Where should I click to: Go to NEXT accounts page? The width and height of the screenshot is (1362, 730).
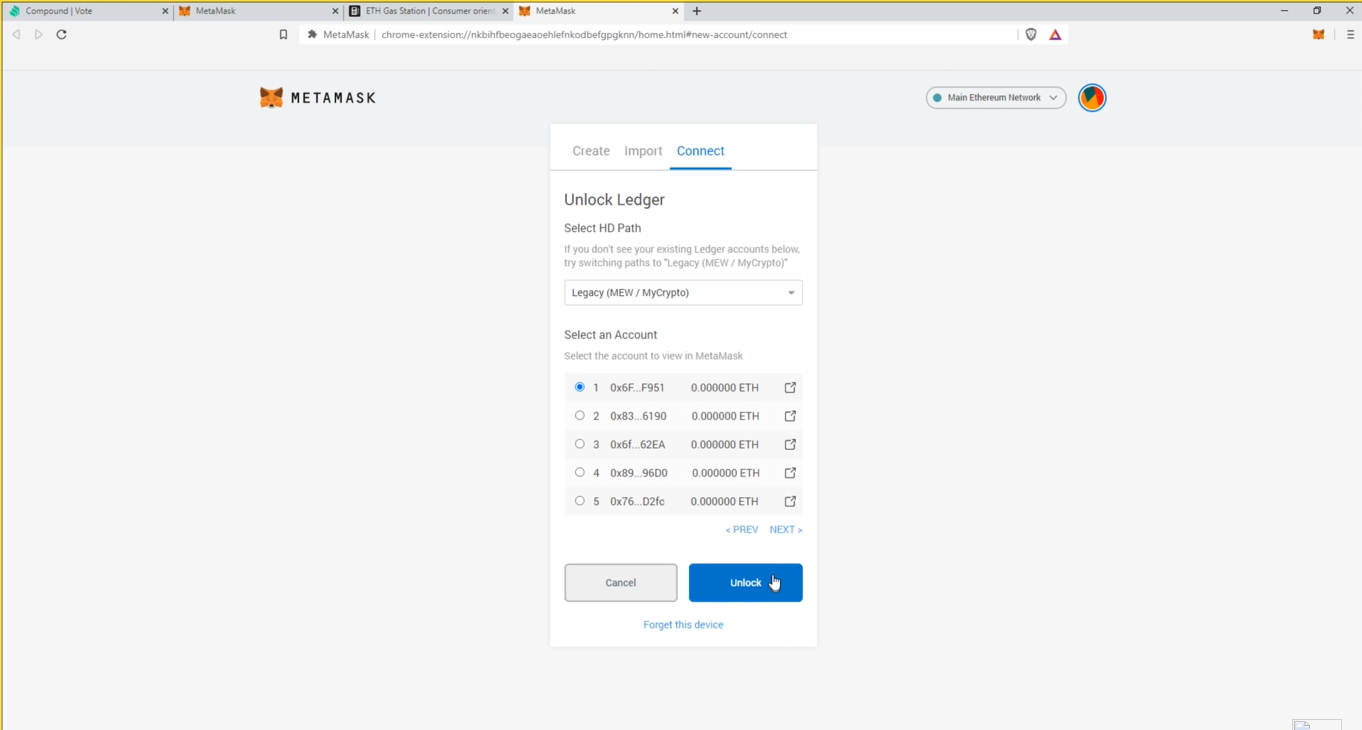click(x=786, y=530)
